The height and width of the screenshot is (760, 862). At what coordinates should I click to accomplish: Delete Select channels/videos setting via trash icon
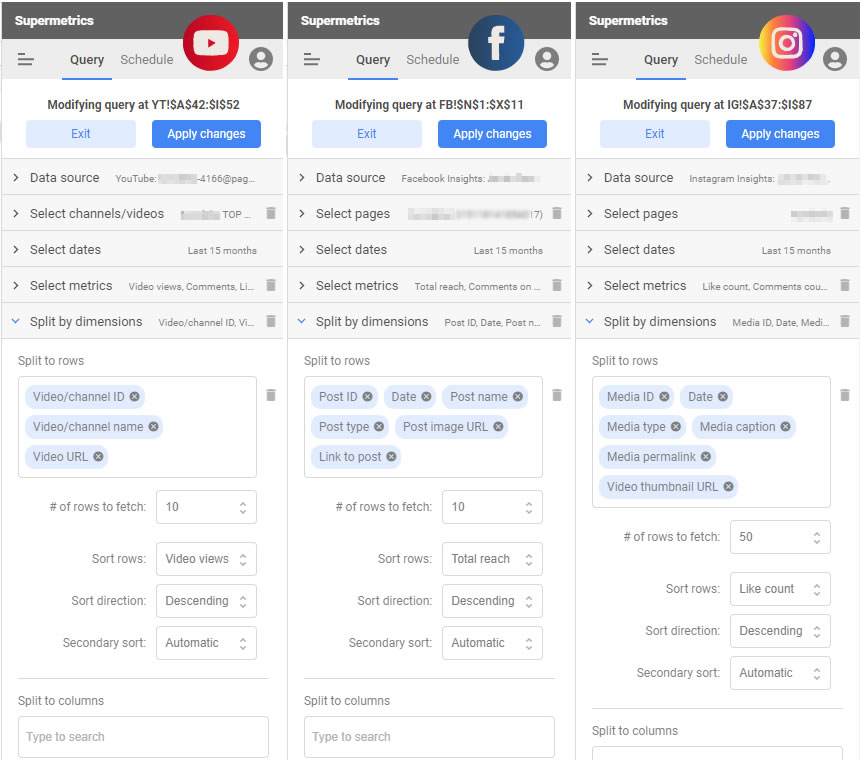[x=271, y=213]
